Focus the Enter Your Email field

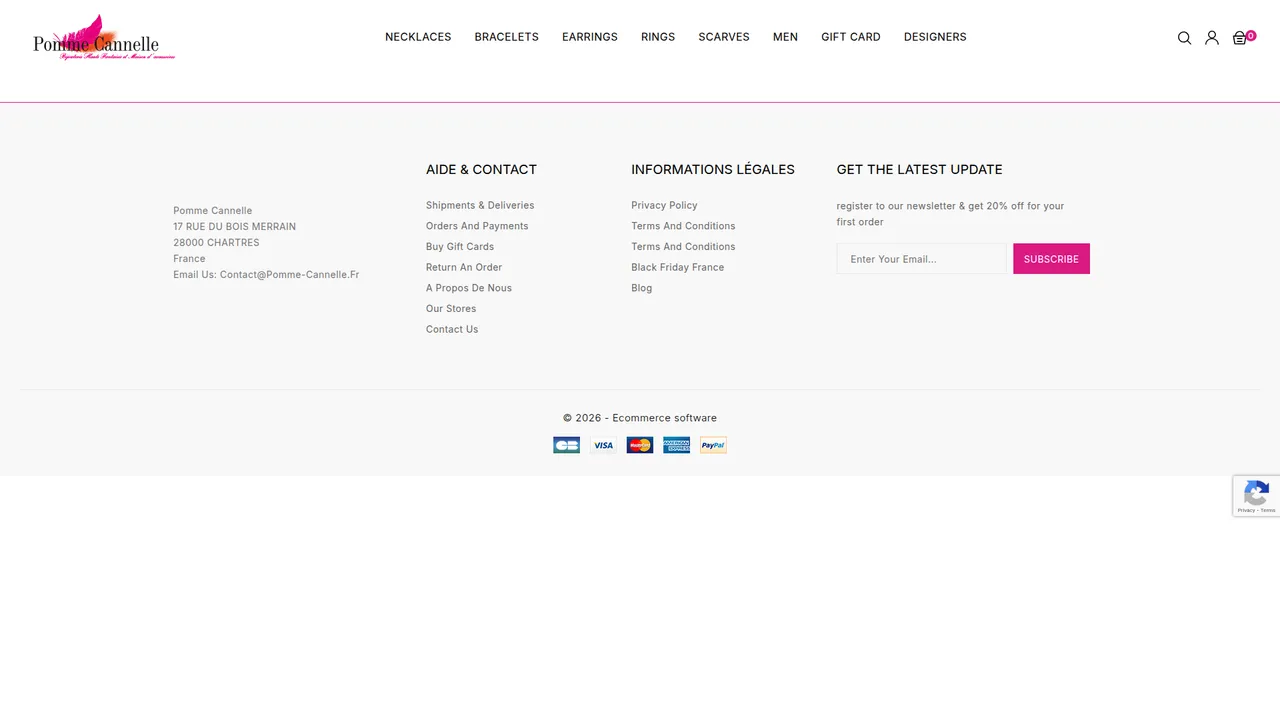(x=922, y=259)
